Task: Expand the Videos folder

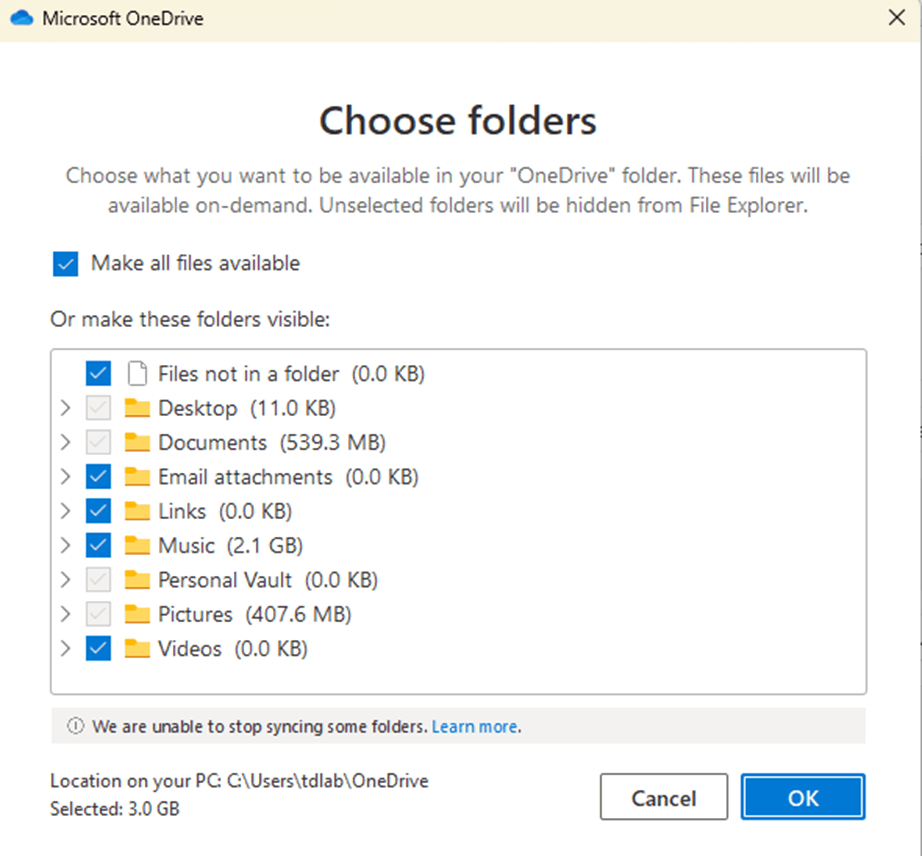Action: click(65, 648)
